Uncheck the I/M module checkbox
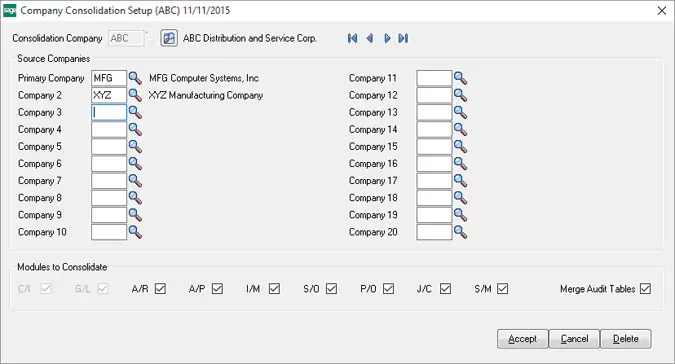The width and height of the screenshot is (675, 364). 274,289
